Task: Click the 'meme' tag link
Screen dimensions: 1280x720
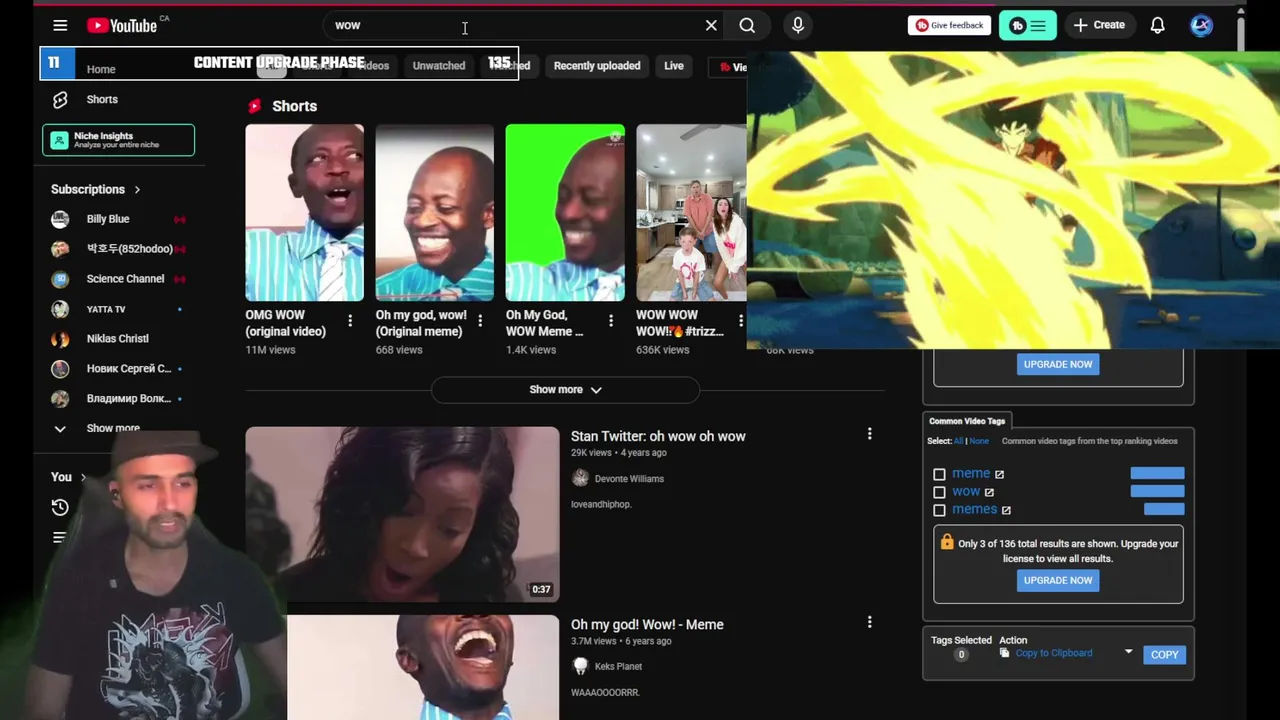Action: (971, 474)
